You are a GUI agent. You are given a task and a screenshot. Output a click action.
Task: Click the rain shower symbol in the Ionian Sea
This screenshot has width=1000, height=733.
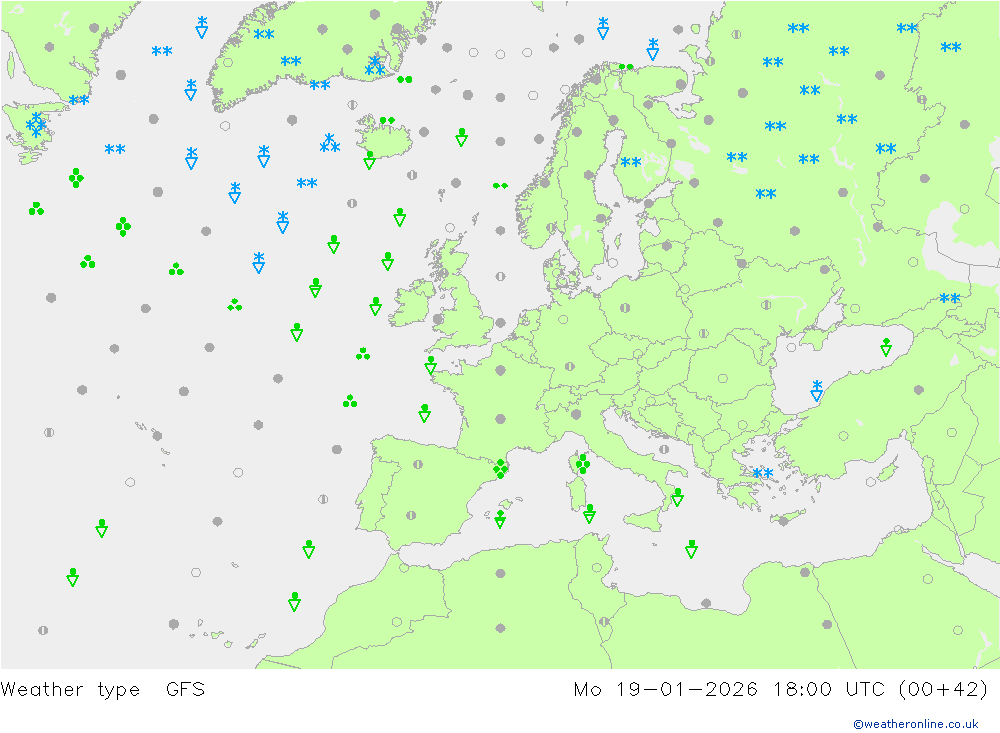point(691,549)
